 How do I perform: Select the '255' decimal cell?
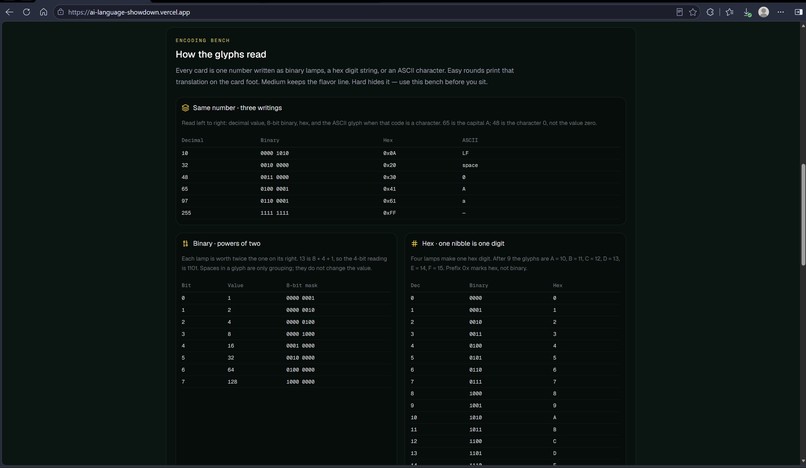click(186, 213)
